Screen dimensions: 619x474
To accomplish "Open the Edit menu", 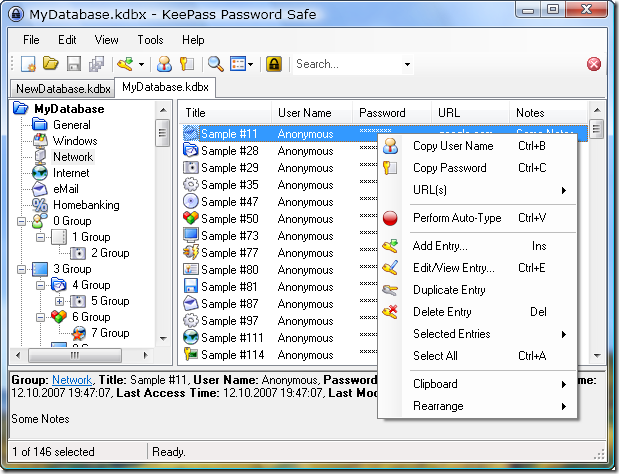I will [67, 40].
